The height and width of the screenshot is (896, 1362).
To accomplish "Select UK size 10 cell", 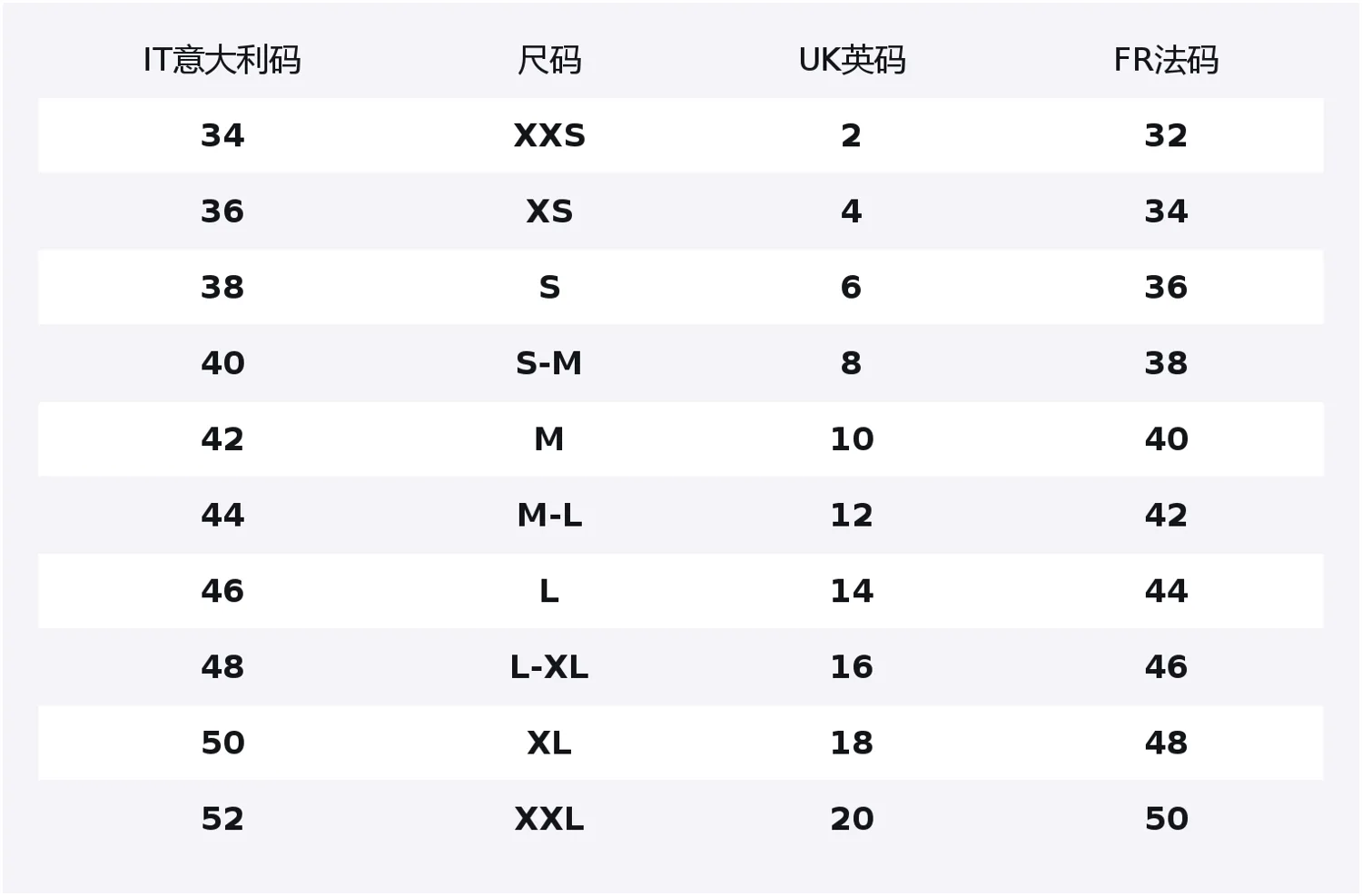I will [852, 439].
